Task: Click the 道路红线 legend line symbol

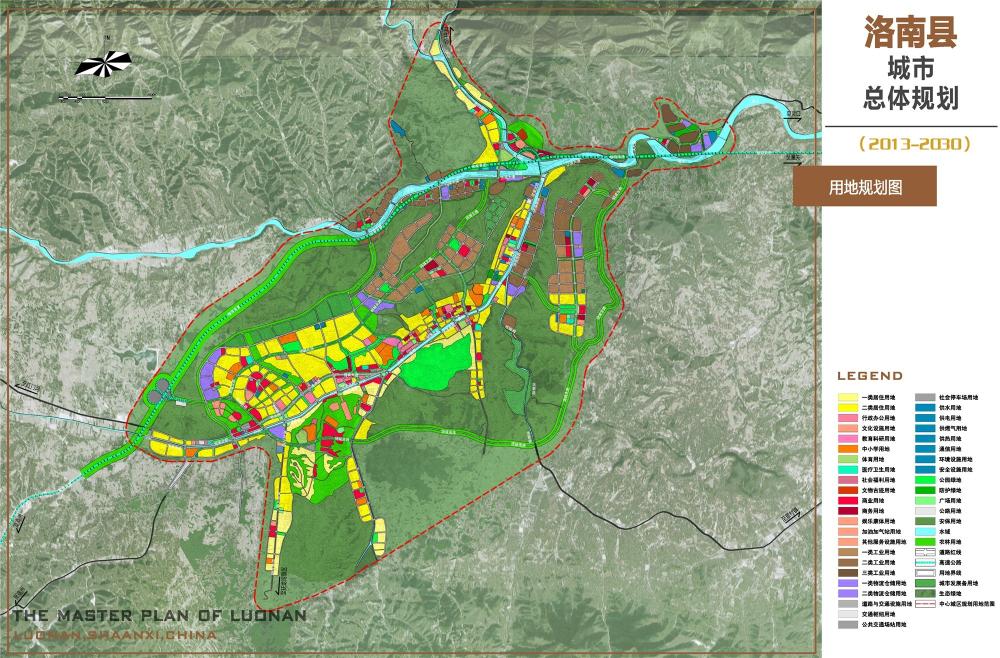Action: point(926,551)
